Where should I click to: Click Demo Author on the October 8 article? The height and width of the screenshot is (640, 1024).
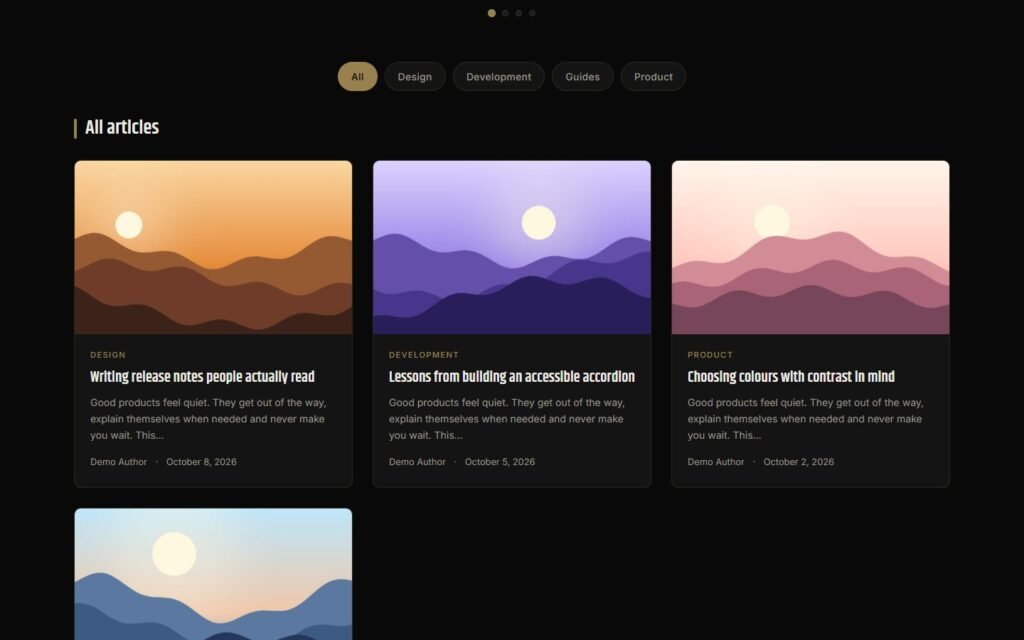pos(119,462)
